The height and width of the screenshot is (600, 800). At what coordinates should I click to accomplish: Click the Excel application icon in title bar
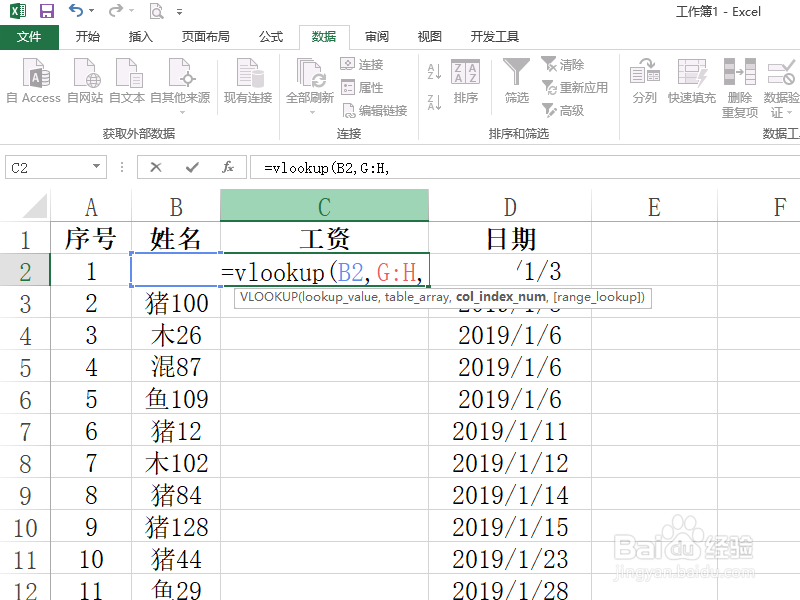pyautogui.click(x=18, y=11)
